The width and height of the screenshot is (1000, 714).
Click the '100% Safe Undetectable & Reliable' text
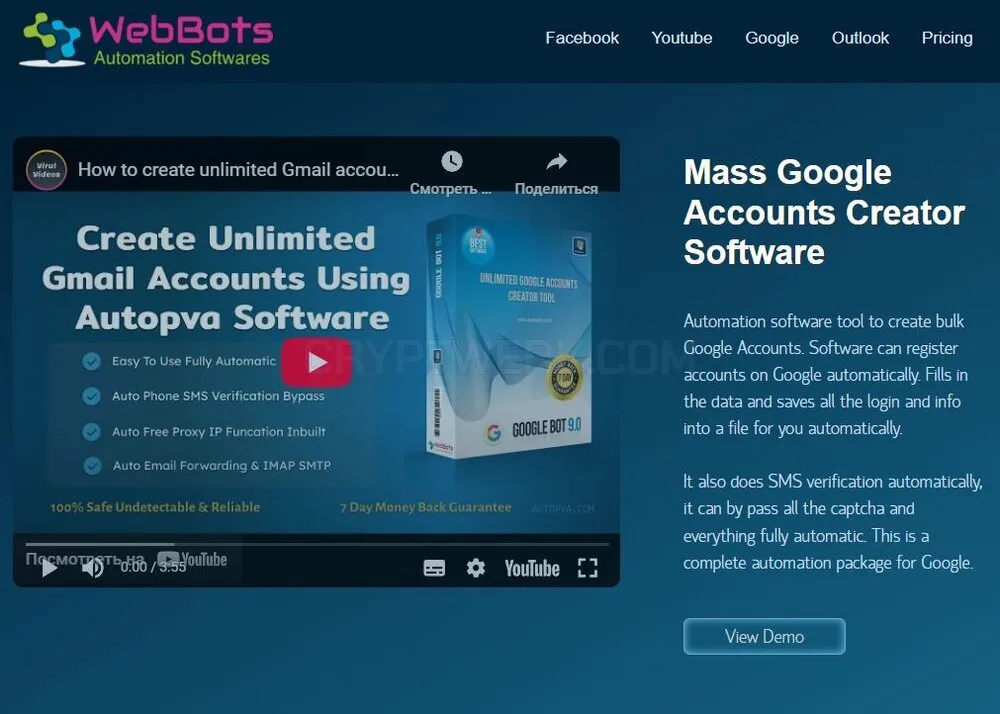[155, 507]
